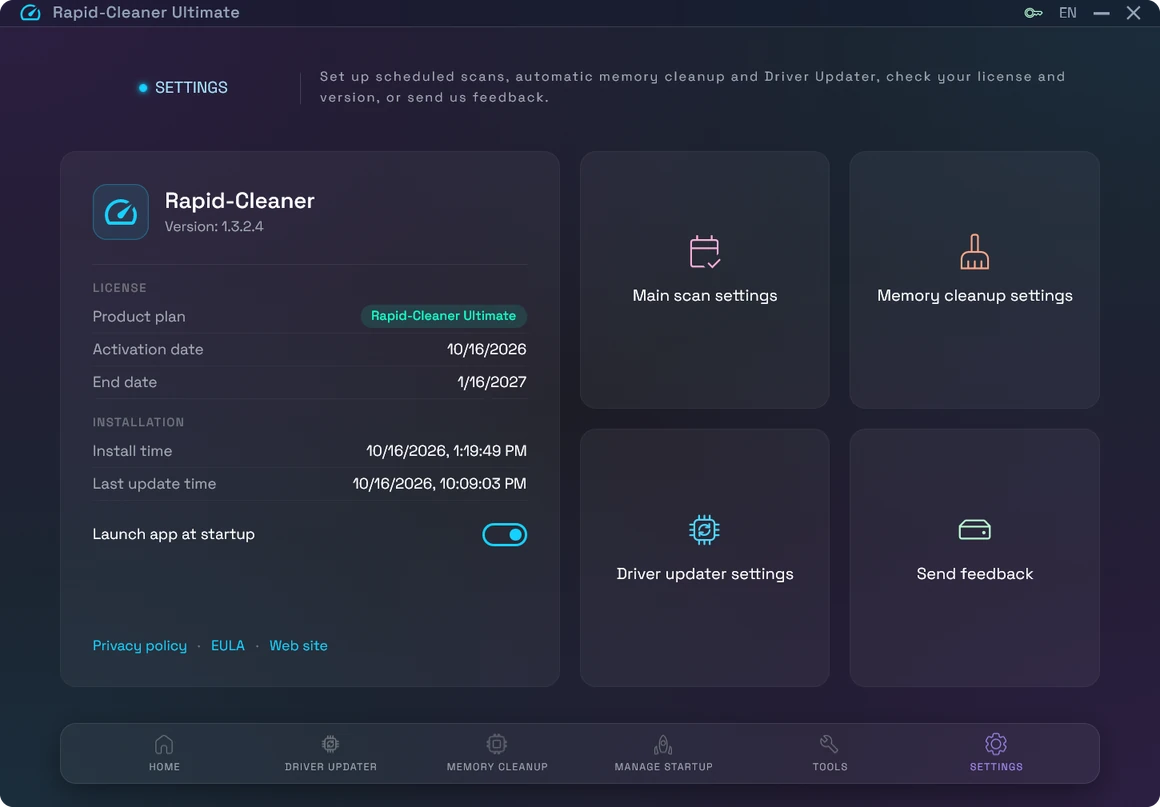Click the SETTINGS page heading

tap(191, 87)
